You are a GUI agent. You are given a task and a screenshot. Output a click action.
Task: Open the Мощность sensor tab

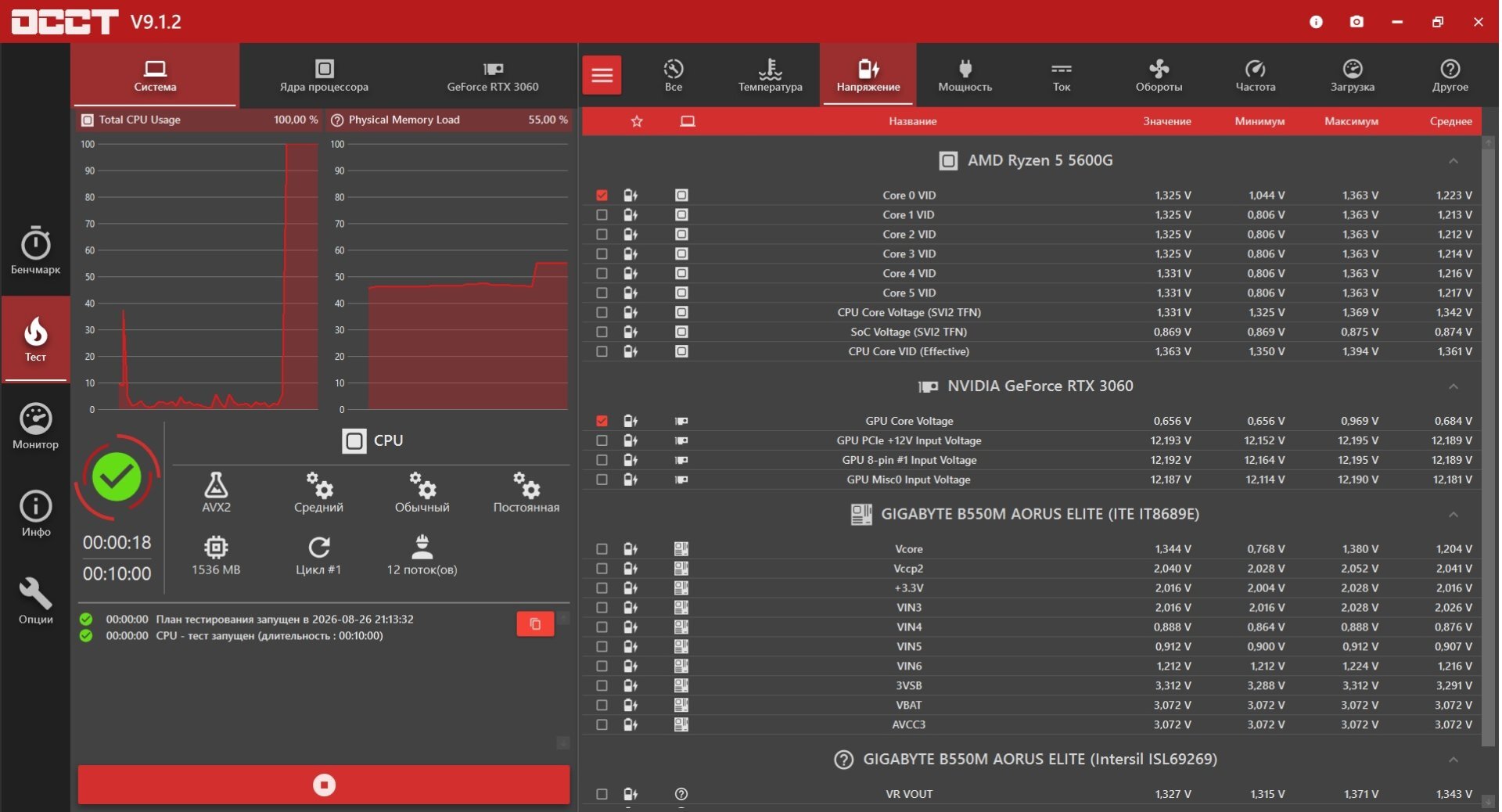(x=965, y=75)
